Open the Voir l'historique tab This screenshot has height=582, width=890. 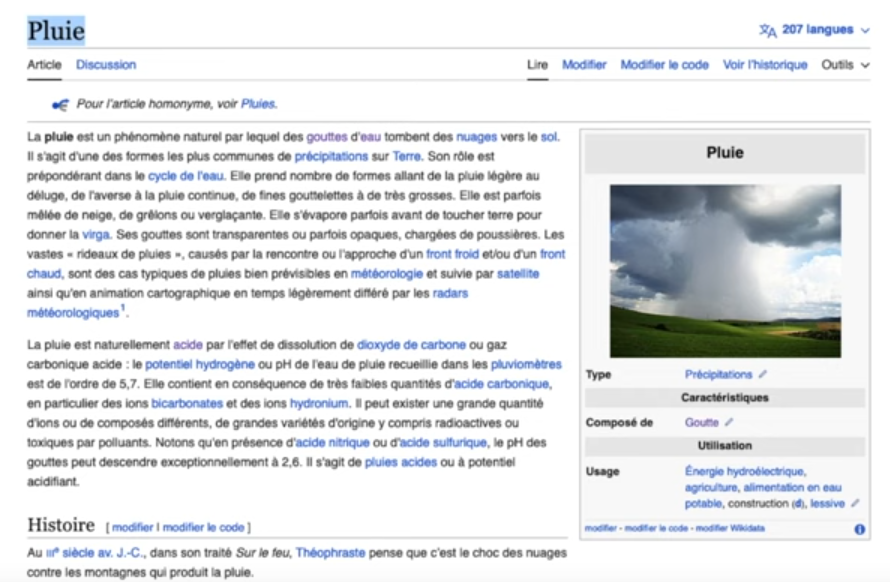click(765, 65)
